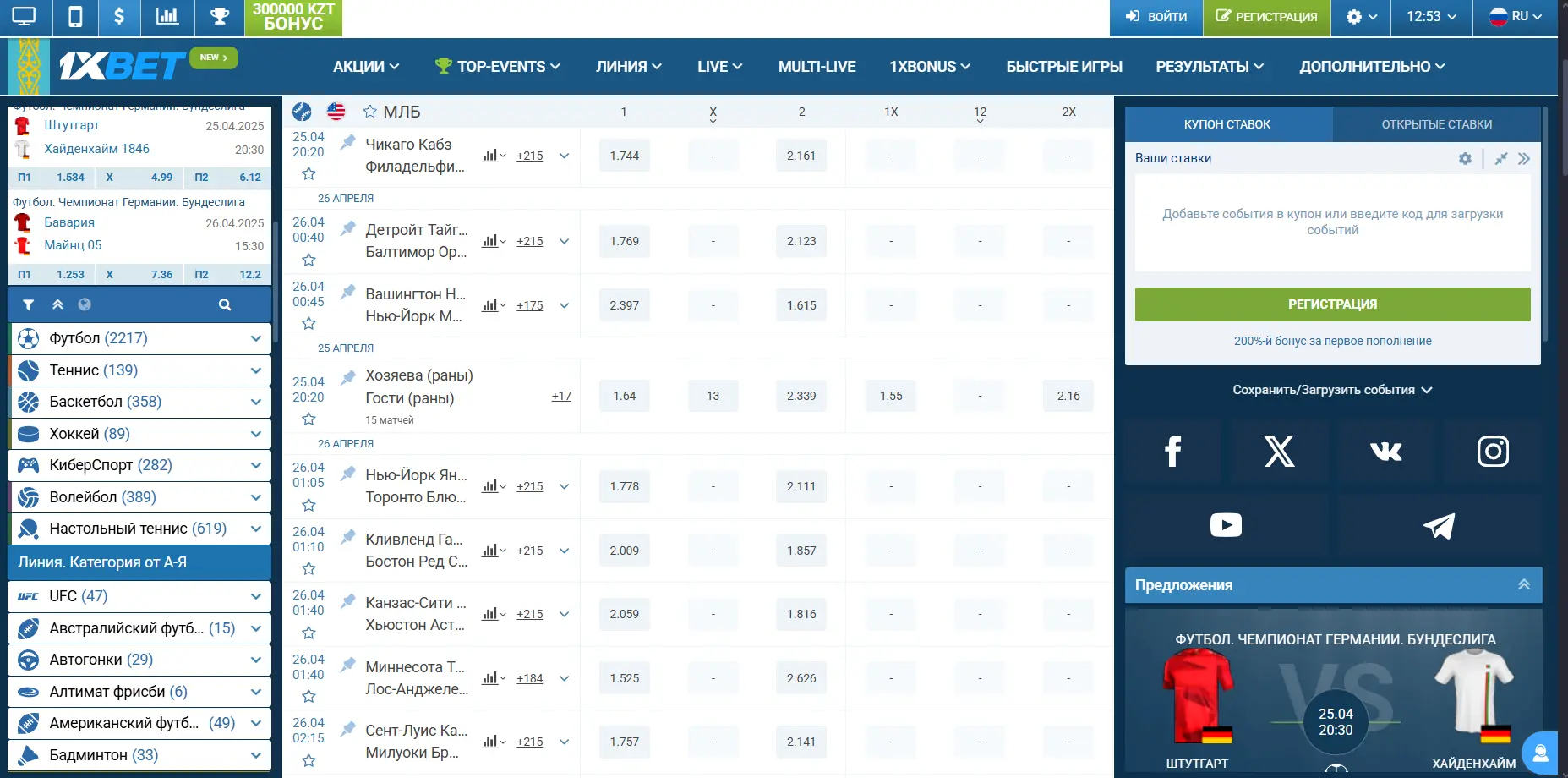Viewport: 1568px width, 778px height.
Task: Open +215 markets for Чикаго Кабз match
Action: (x=530, y=156)
